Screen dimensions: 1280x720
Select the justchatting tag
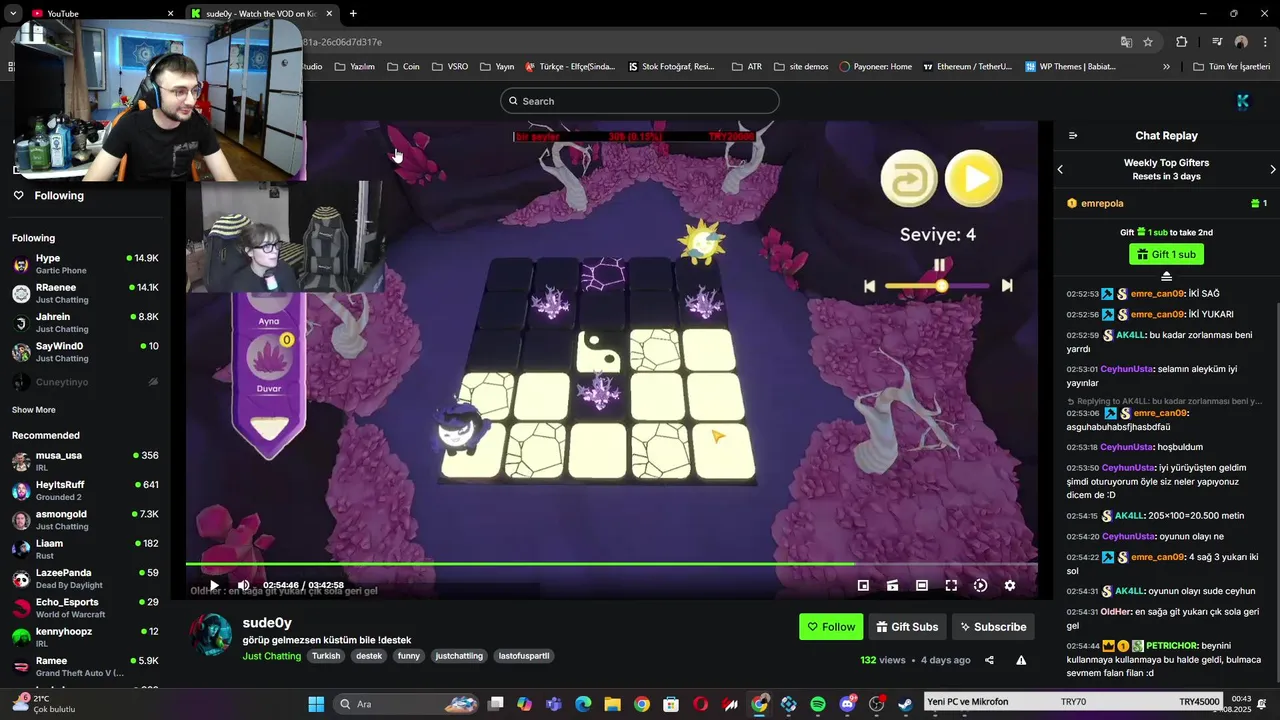tap(459, 656)
